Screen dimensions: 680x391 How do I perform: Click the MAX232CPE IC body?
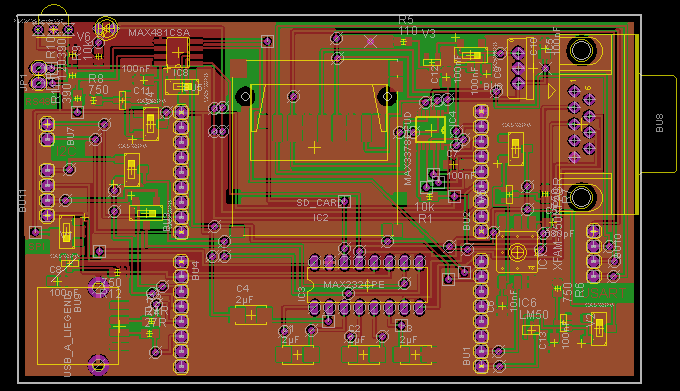click(x=367, y=285)
